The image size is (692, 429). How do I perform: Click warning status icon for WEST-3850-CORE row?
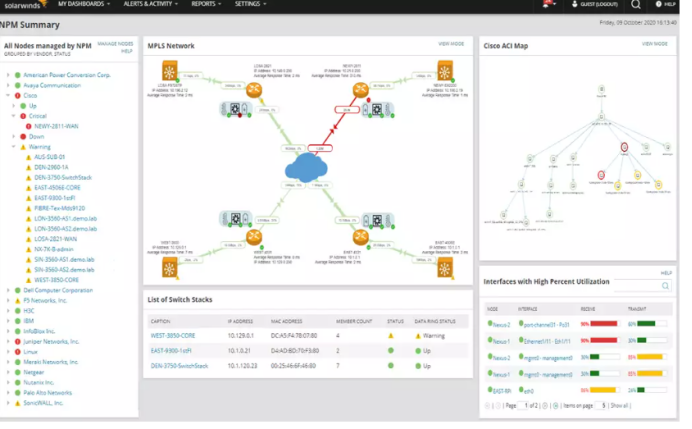pos(391,336)
